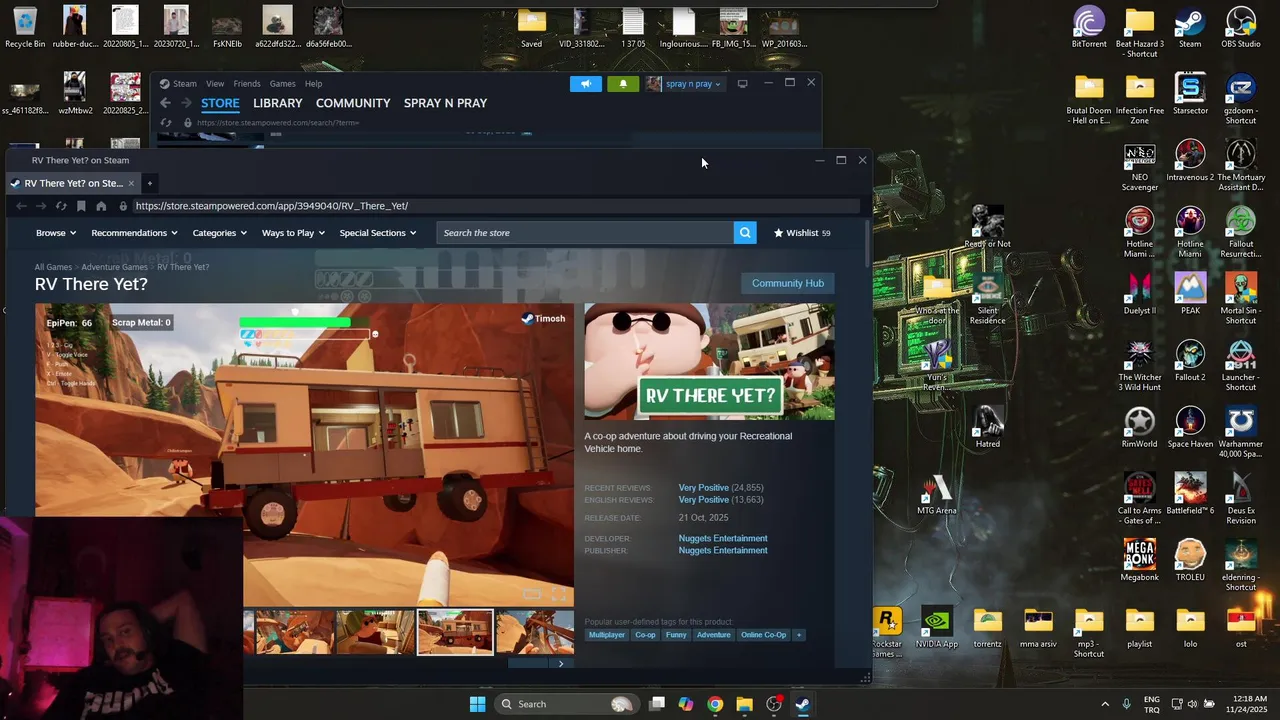Click the Copilot icon in the taskbar
Screen dimensions: 1280x720
click(686, 704)
